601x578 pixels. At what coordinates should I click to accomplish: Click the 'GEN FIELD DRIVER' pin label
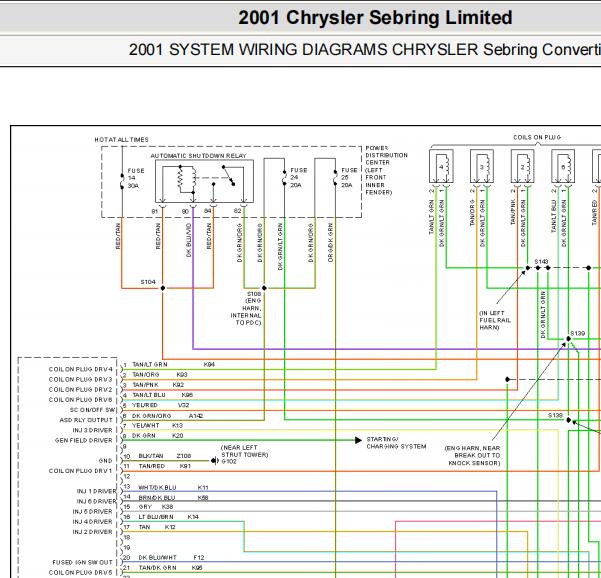[x=84, y=440]
